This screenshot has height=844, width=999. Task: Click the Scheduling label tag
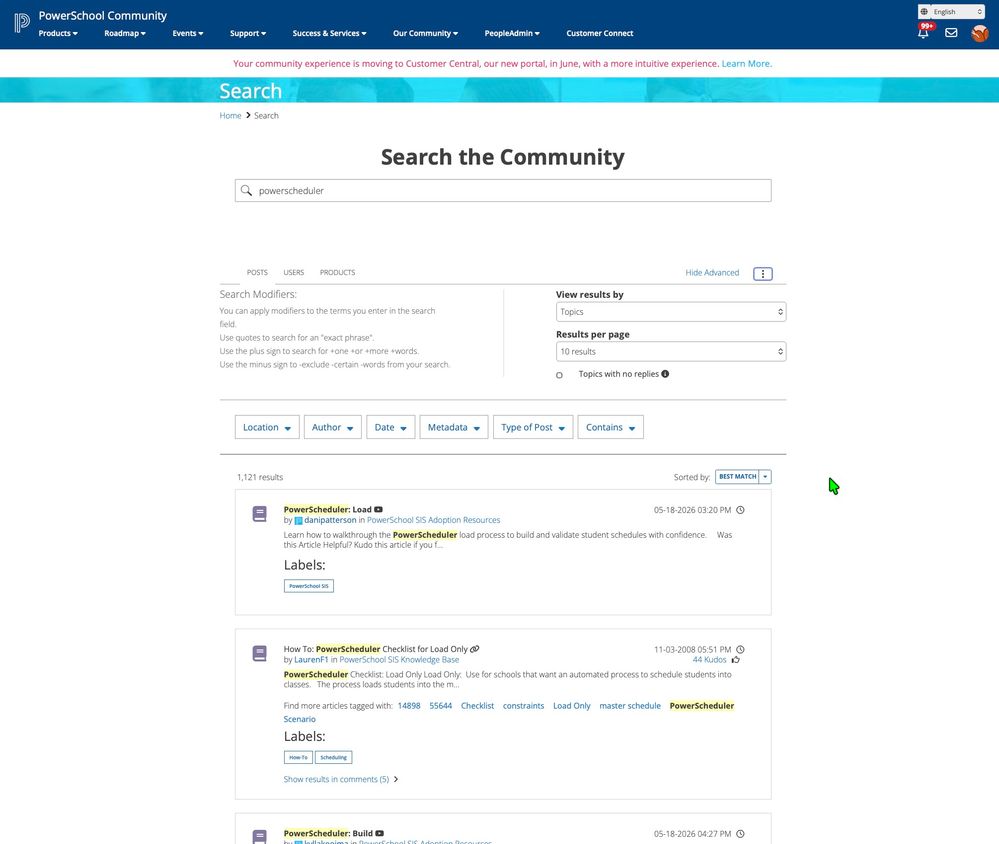coord(333,757)
